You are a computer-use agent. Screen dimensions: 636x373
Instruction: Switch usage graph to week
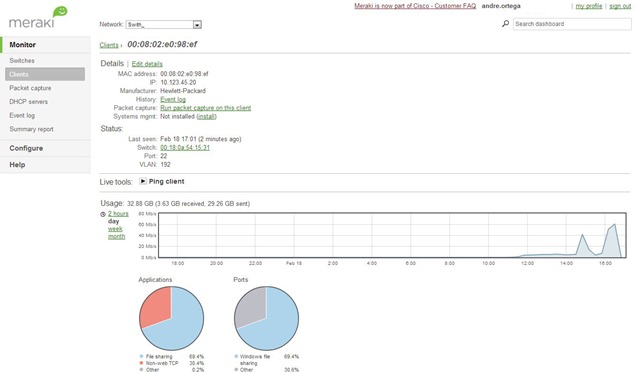pyautogui.click(x=115, y=229)
